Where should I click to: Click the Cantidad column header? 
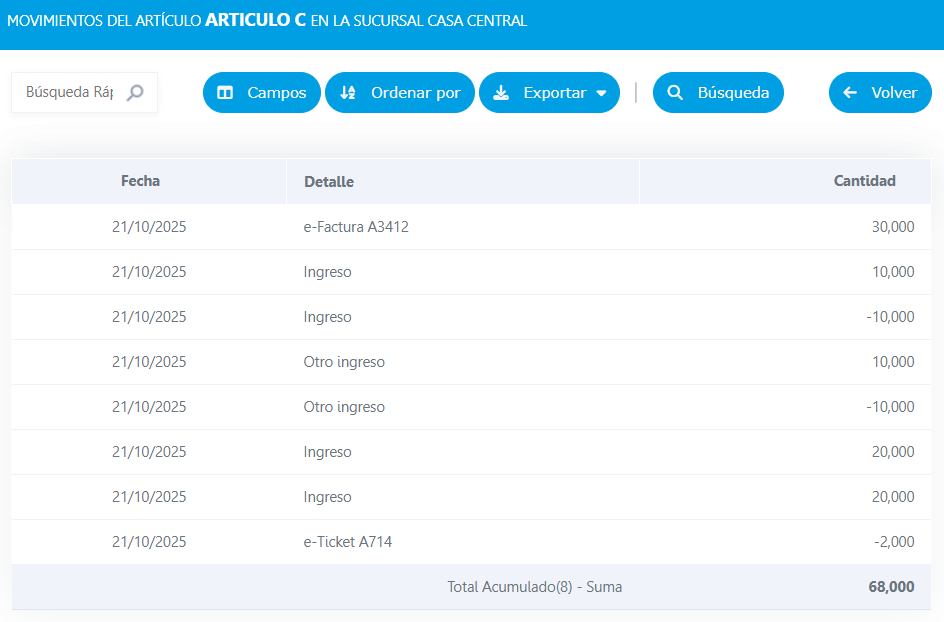click(864, 181)
